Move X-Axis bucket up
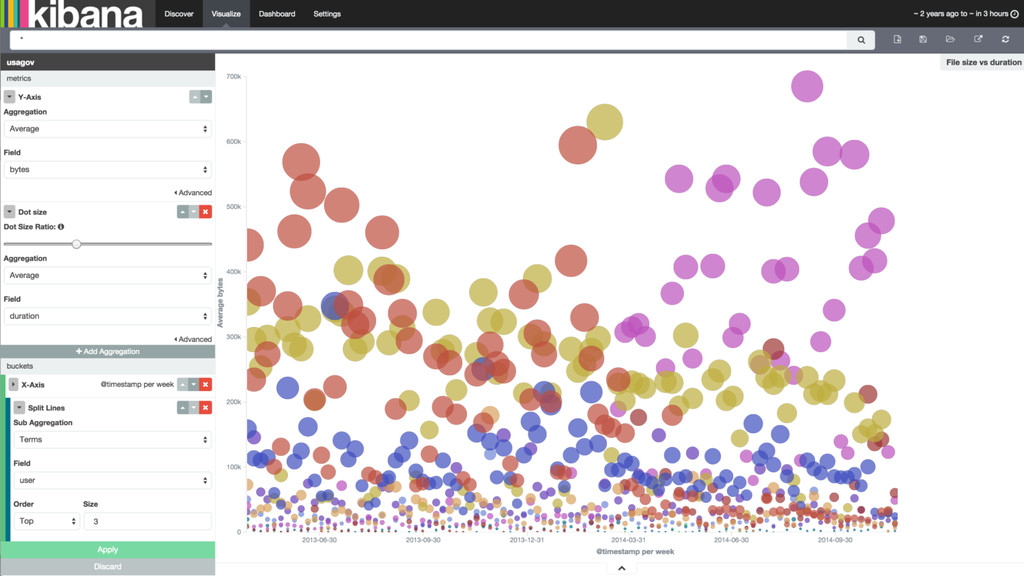This screenshot has height=576, width=1024. pyautogui.click(x=183, y=385)
